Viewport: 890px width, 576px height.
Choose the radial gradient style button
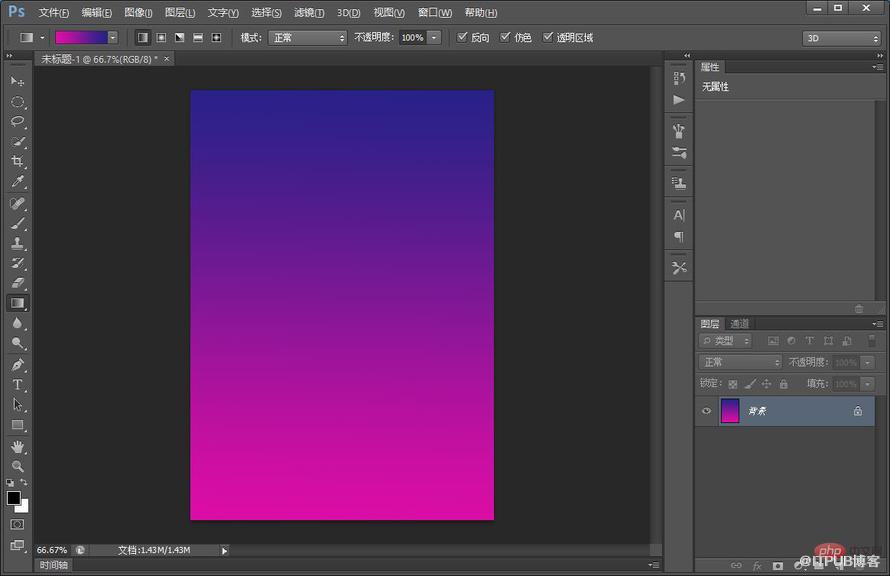pyautogui.click(x=161, y=37)
